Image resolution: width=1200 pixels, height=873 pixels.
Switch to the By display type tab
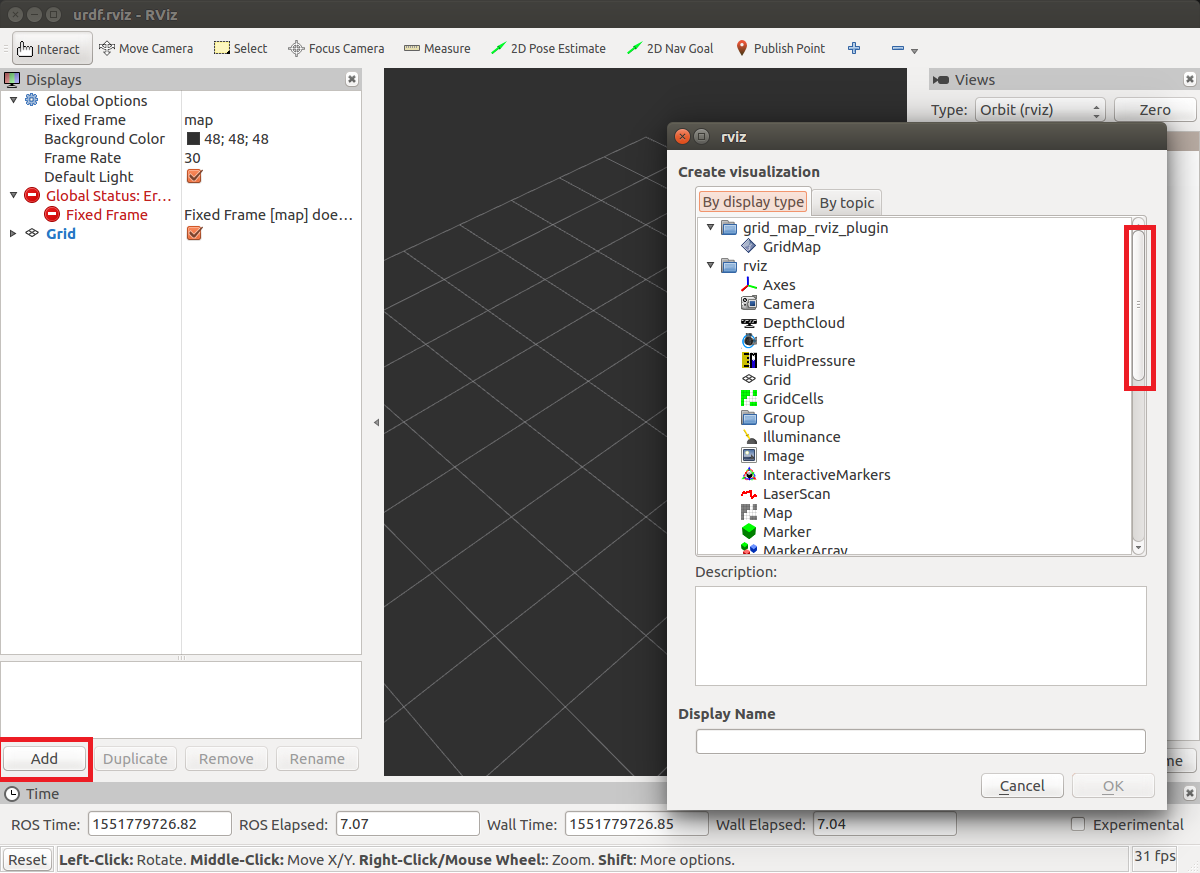[x=753, y=202]
